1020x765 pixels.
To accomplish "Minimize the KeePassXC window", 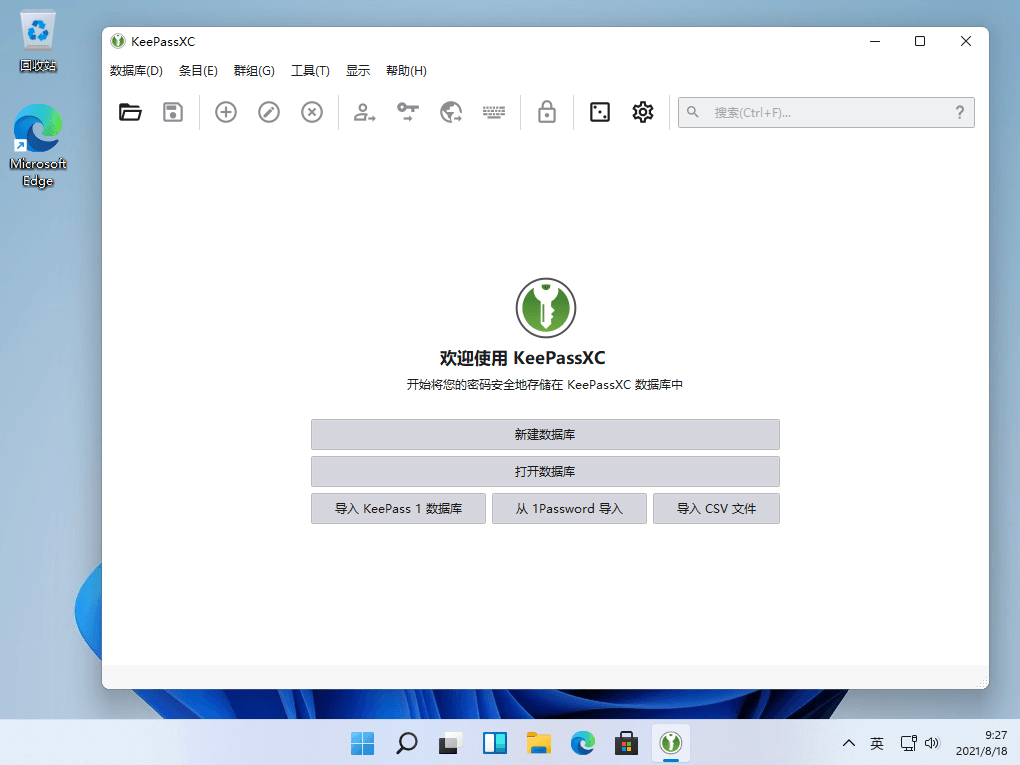I will pos(875,42).
